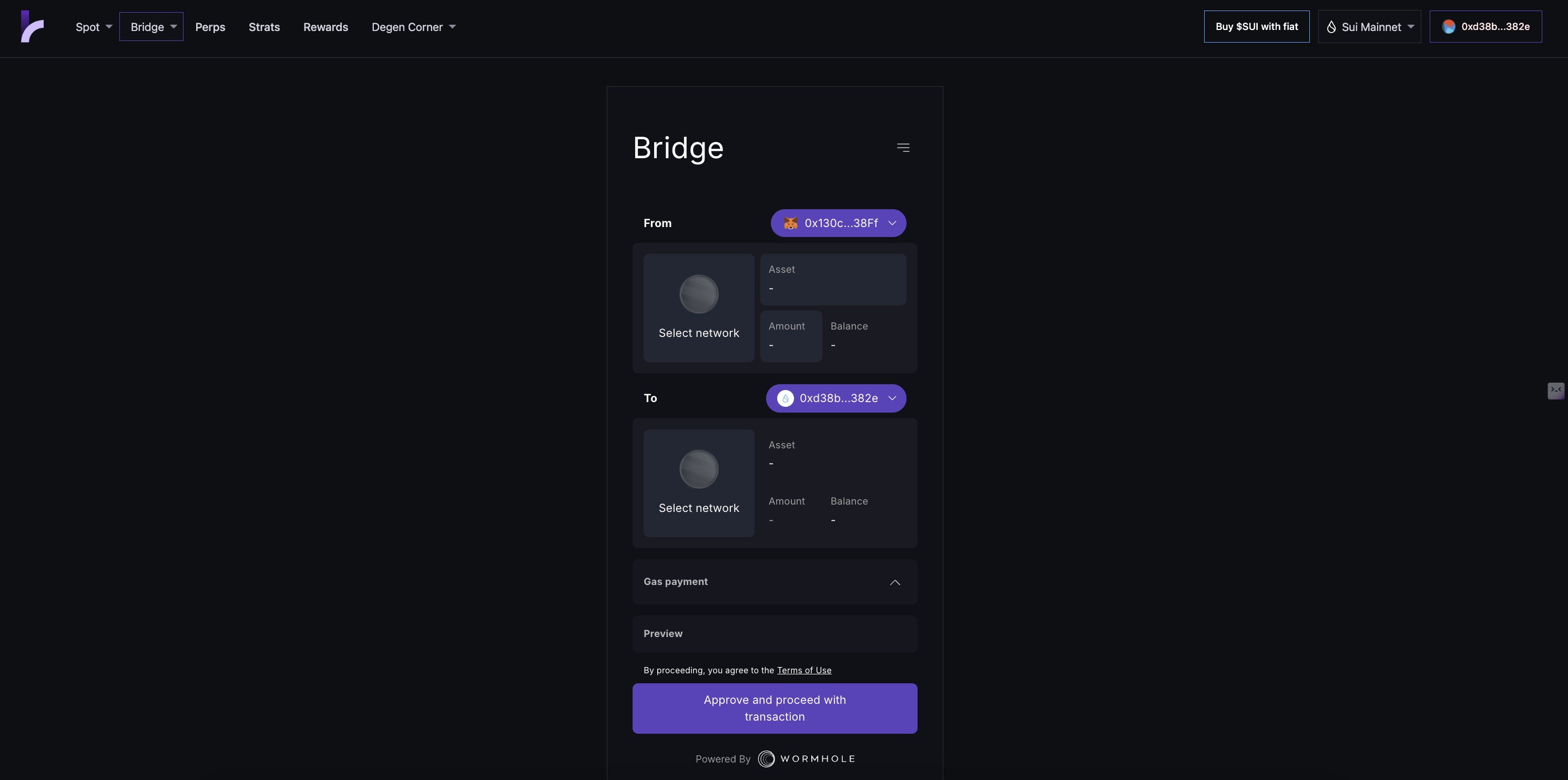This screenshot has height=780, width=1568.
Task: Expand the Spot menu
Action: (93, 27)
